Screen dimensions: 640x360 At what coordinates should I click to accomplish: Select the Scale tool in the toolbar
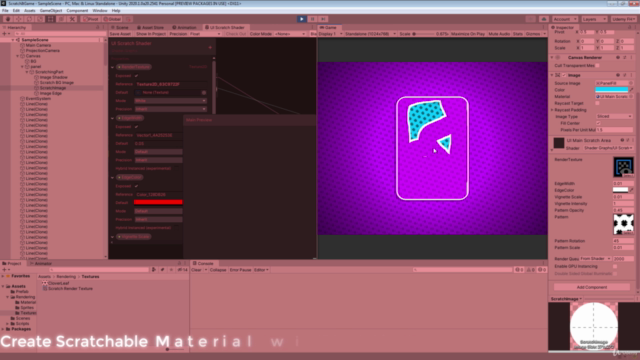40,19
